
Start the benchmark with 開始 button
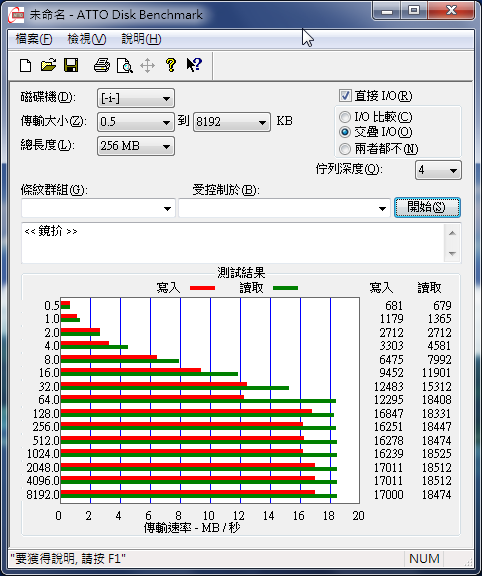click(x=427, y=208)
